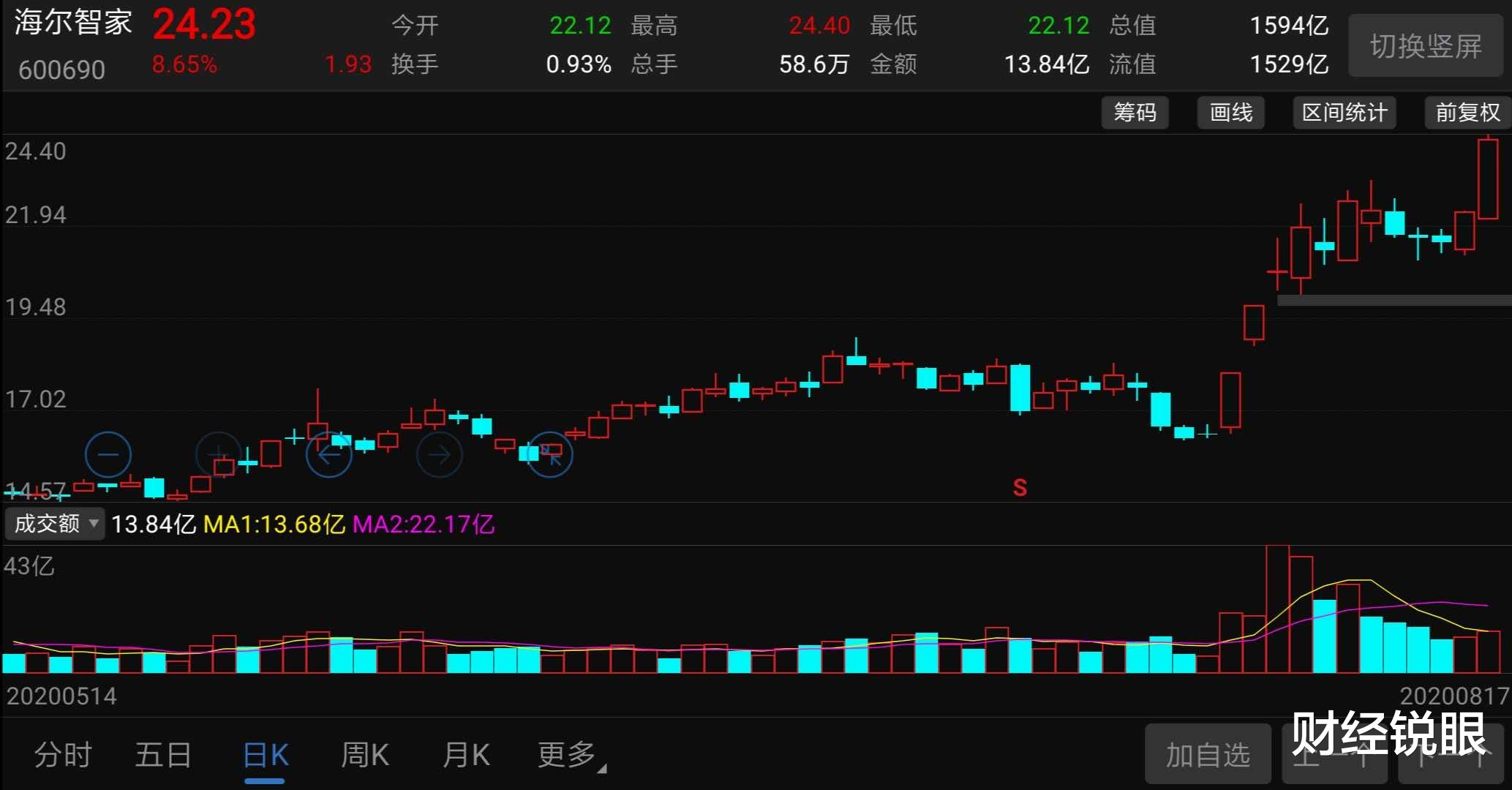Tap the 总手 volume 58.6万
Image resolution: width=1512 pixels, height=790 pixels.
(x=814, y=64)
